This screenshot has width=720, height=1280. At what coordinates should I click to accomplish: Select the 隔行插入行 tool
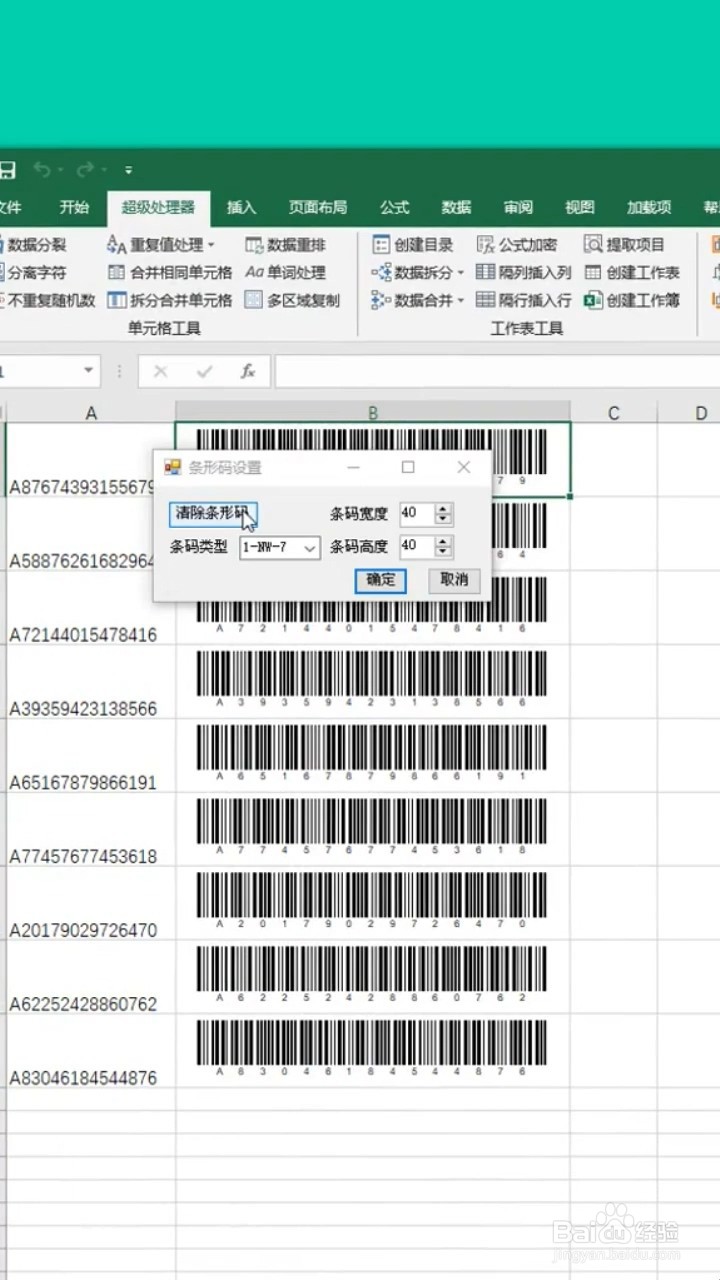click(x=523, y=300)
